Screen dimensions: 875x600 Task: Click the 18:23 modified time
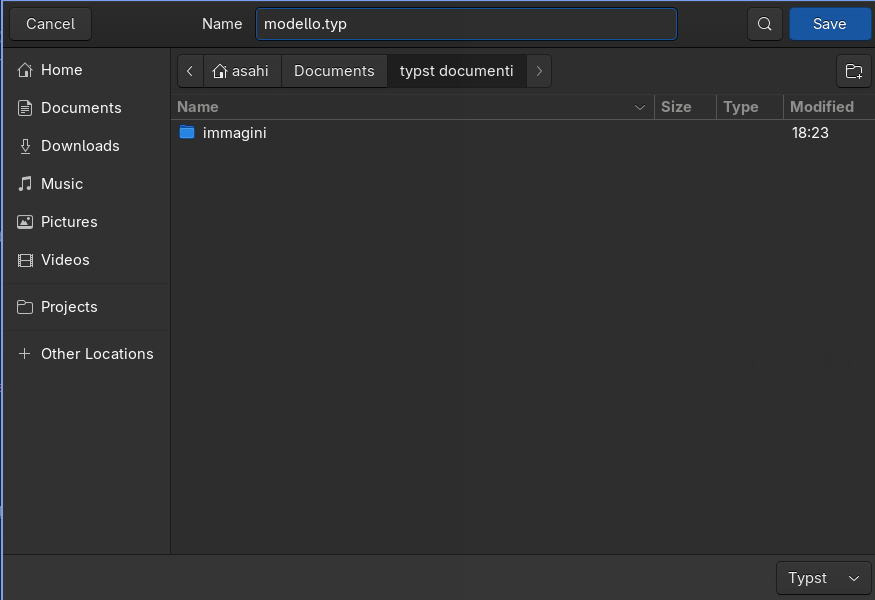pos(810,133)
